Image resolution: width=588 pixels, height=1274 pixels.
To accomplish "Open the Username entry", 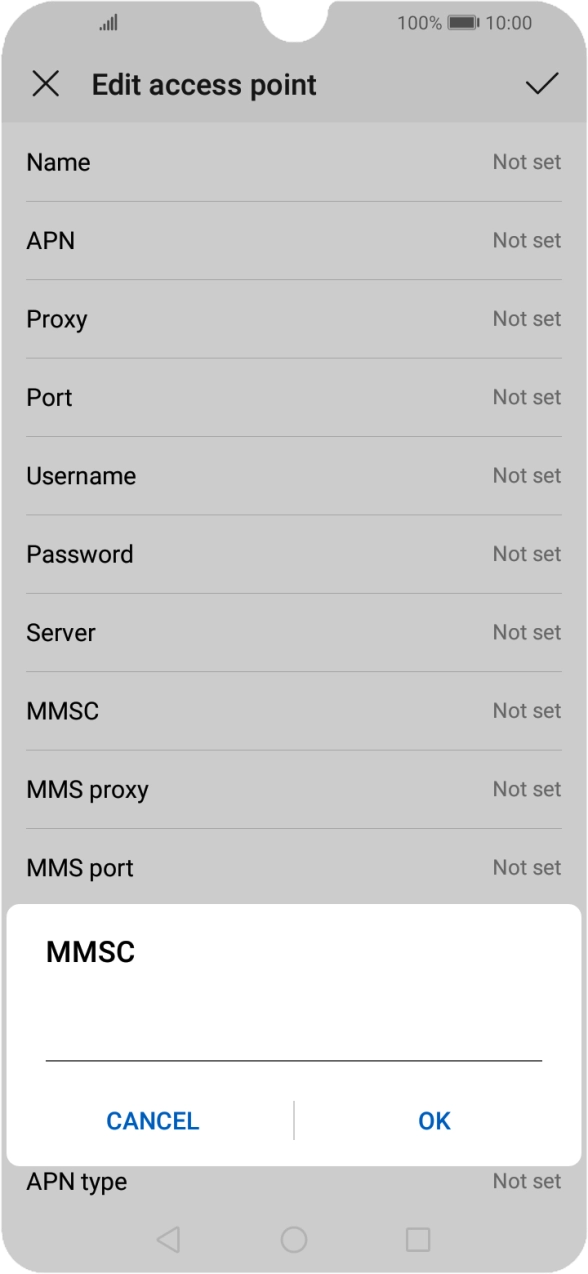I will tap(294, 475).
